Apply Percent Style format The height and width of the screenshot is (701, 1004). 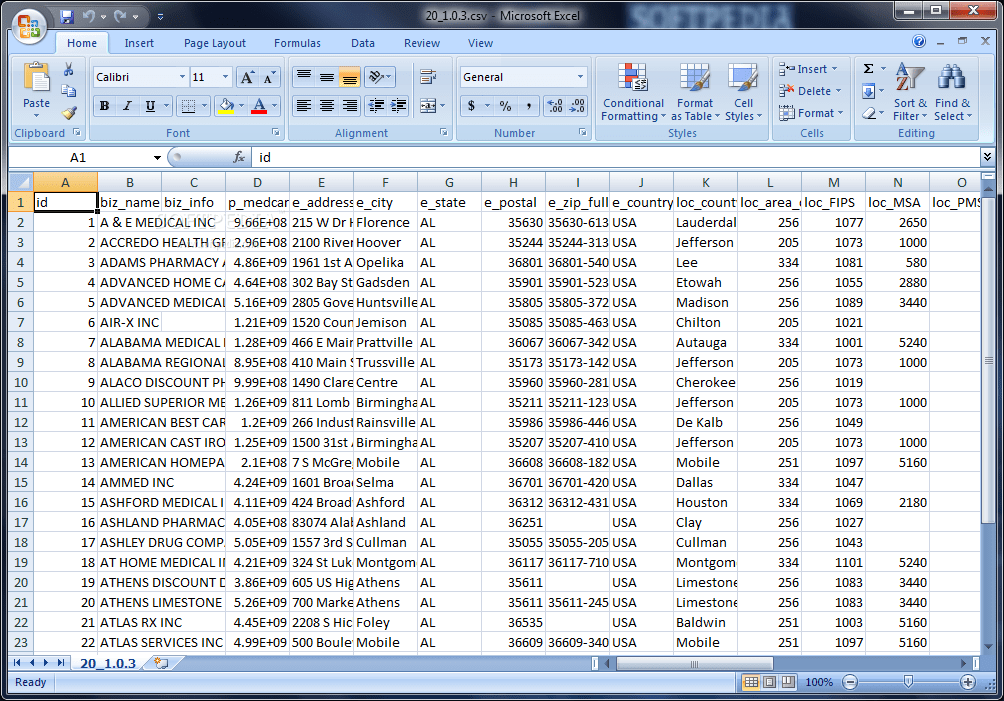tap(505, 106)
